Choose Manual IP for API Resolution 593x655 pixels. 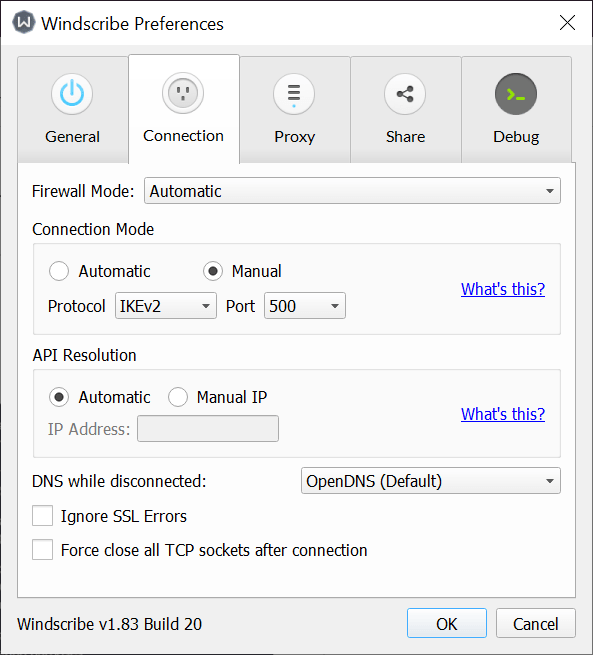[x=178, y=397]
